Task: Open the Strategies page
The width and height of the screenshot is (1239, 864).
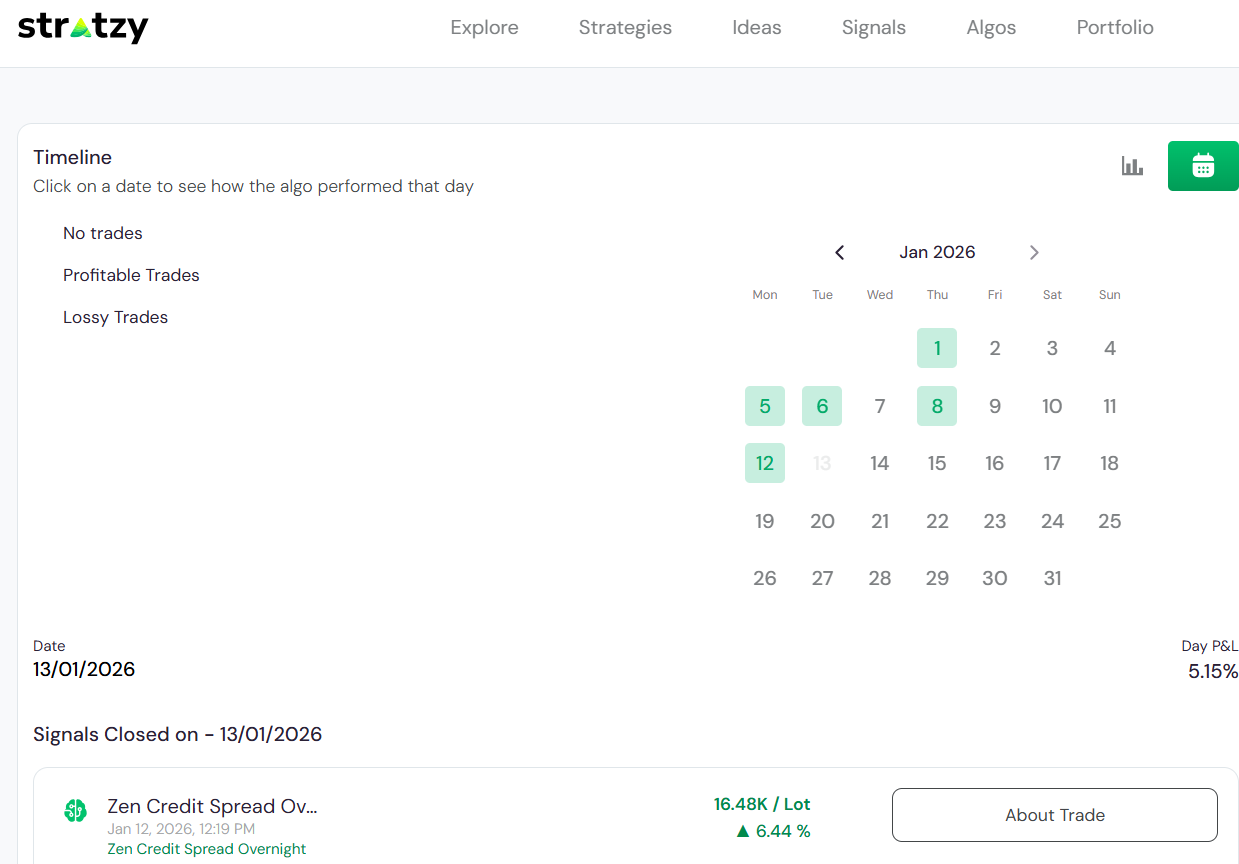Action: (625, 28)
